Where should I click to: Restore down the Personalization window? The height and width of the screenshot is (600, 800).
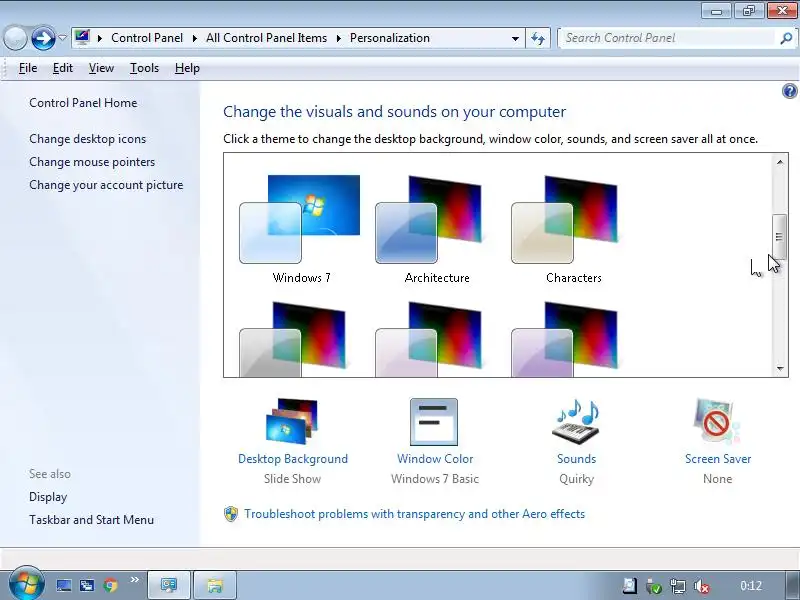pyautogui.click(x=748, y=11)
